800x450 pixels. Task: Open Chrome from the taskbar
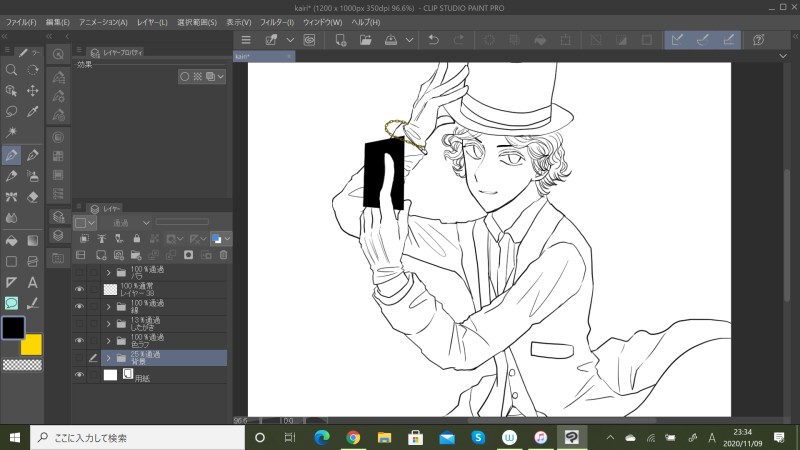coord(353,438)
